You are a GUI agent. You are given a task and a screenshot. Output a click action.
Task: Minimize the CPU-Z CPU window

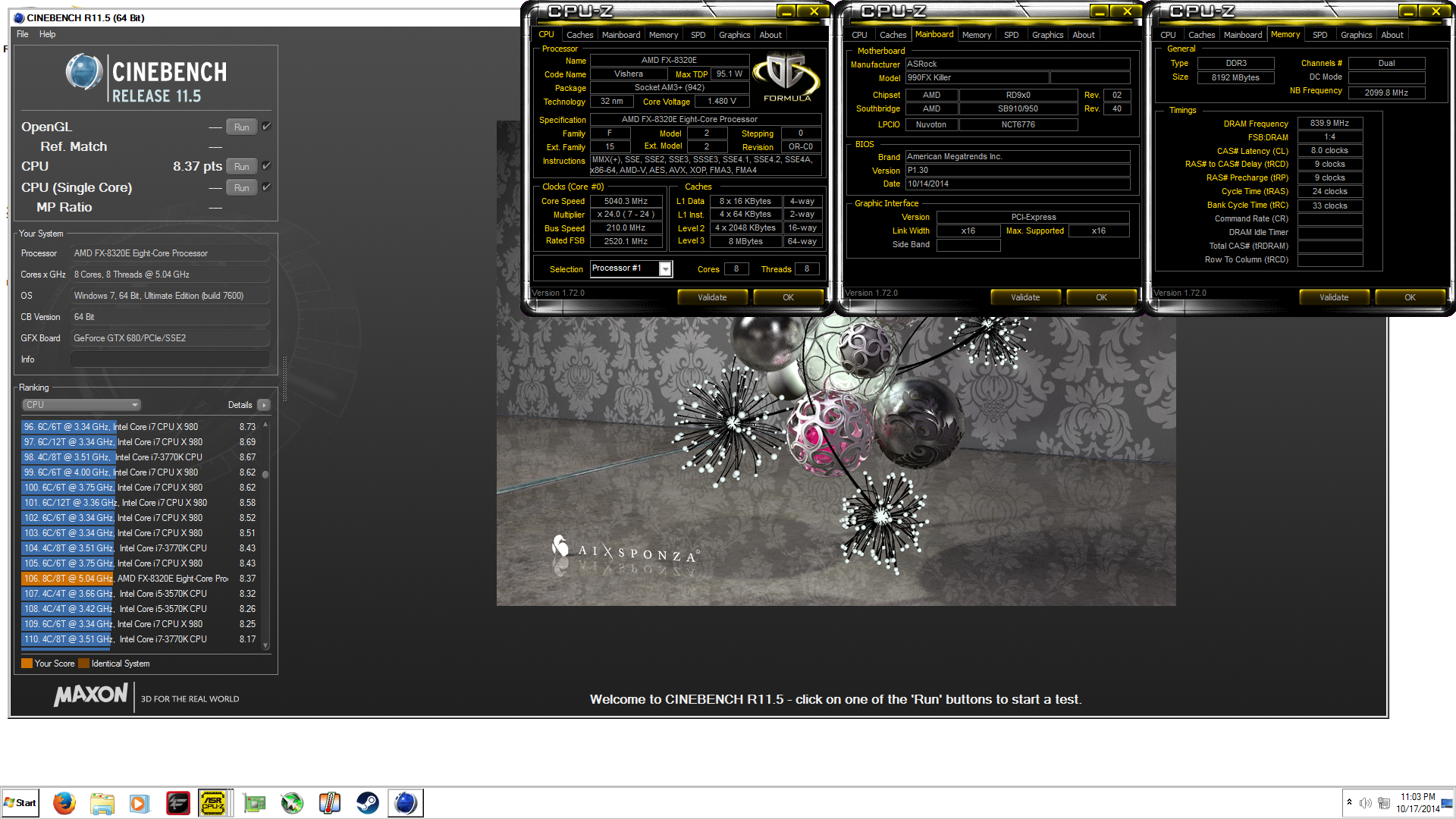(x=786, y=11)
